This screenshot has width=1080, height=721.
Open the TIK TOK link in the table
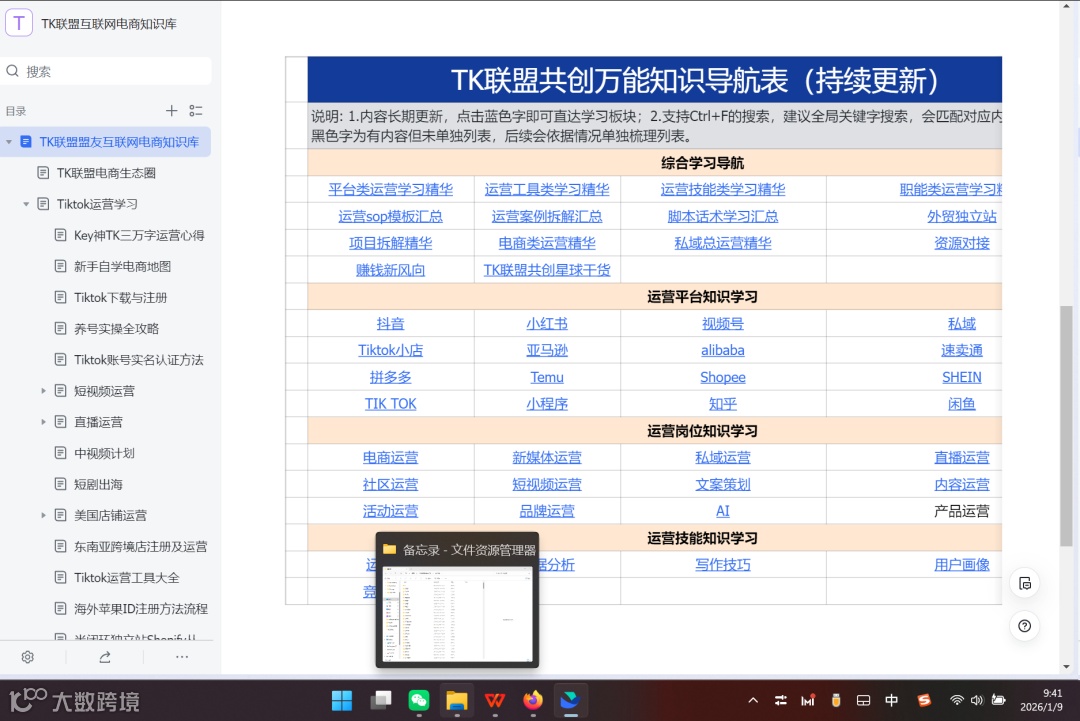(x=391, y=404)
